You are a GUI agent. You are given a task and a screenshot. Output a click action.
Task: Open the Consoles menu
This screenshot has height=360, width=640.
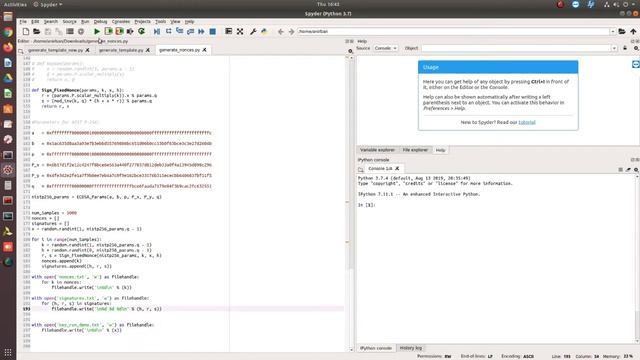point(121,22)
